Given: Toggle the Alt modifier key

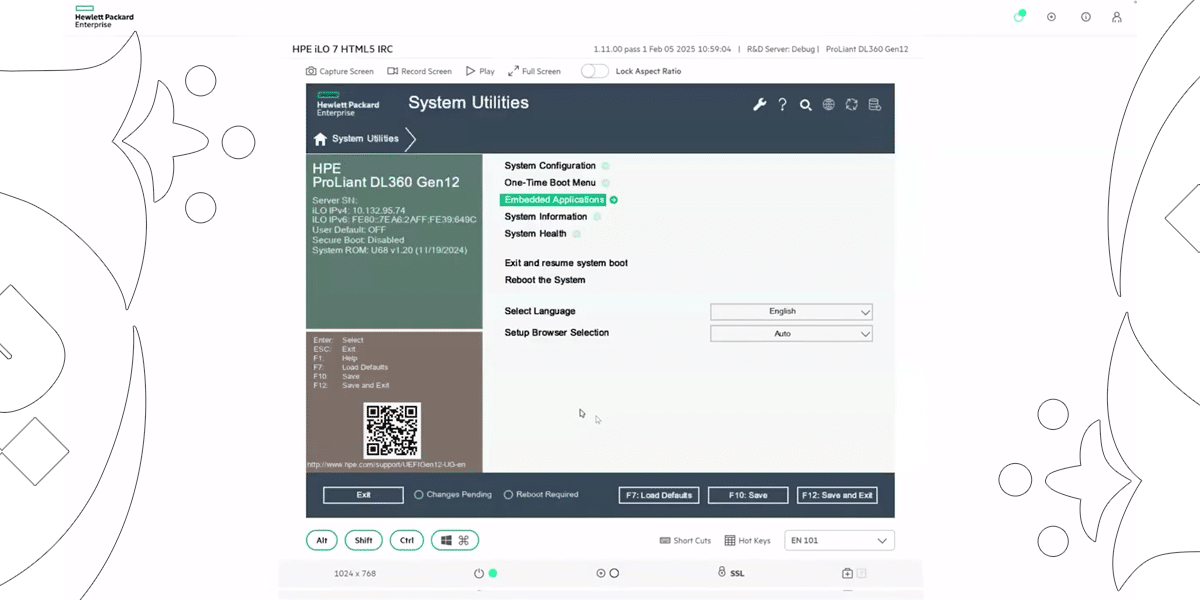Looking at the screenshot, I should coord(322,540).
